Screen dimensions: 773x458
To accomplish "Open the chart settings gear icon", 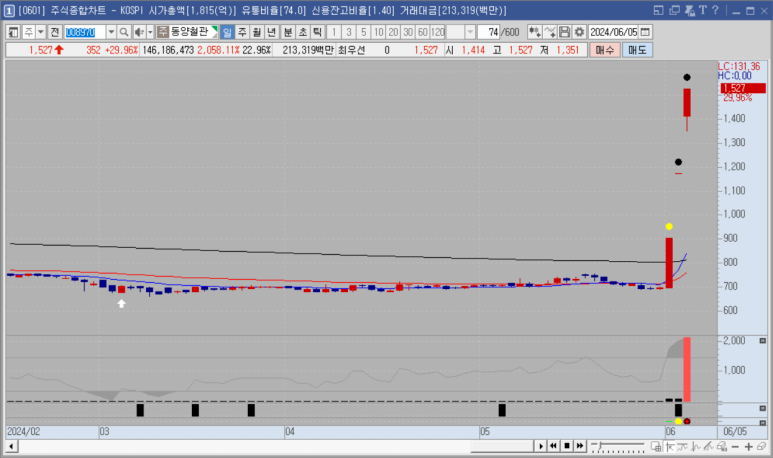I will click(579, 32).
